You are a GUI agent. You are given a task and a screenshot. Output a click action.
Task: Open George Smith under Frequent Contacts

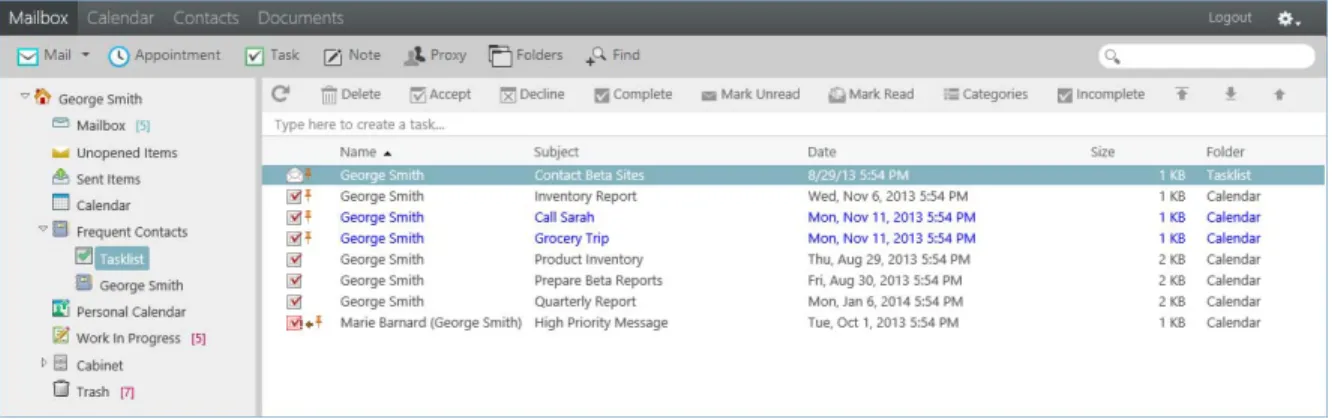pos(141,285)
